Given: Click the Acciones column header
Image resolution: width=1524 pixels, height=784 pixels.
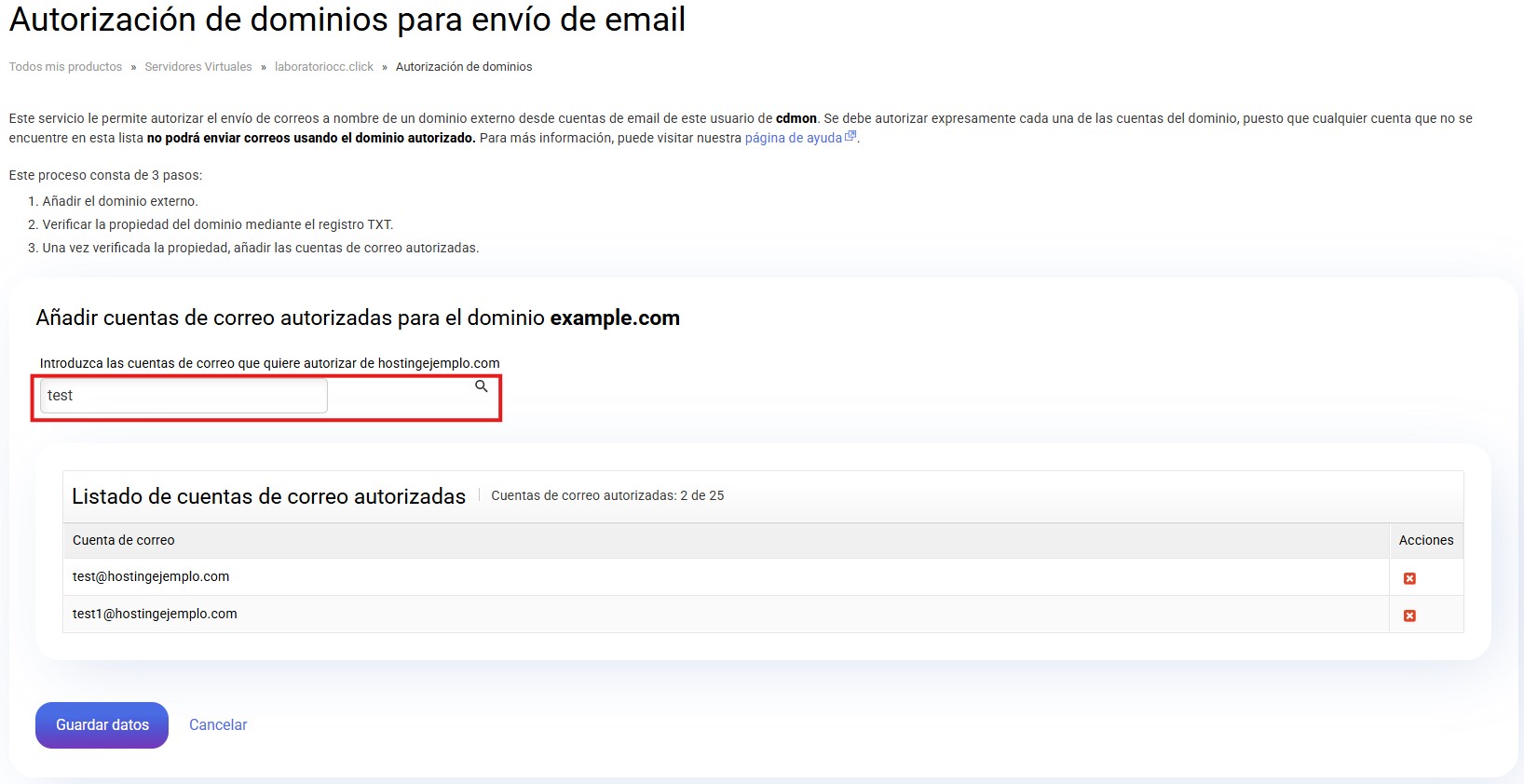Looking at the screenshot, I should (1425, 540).
